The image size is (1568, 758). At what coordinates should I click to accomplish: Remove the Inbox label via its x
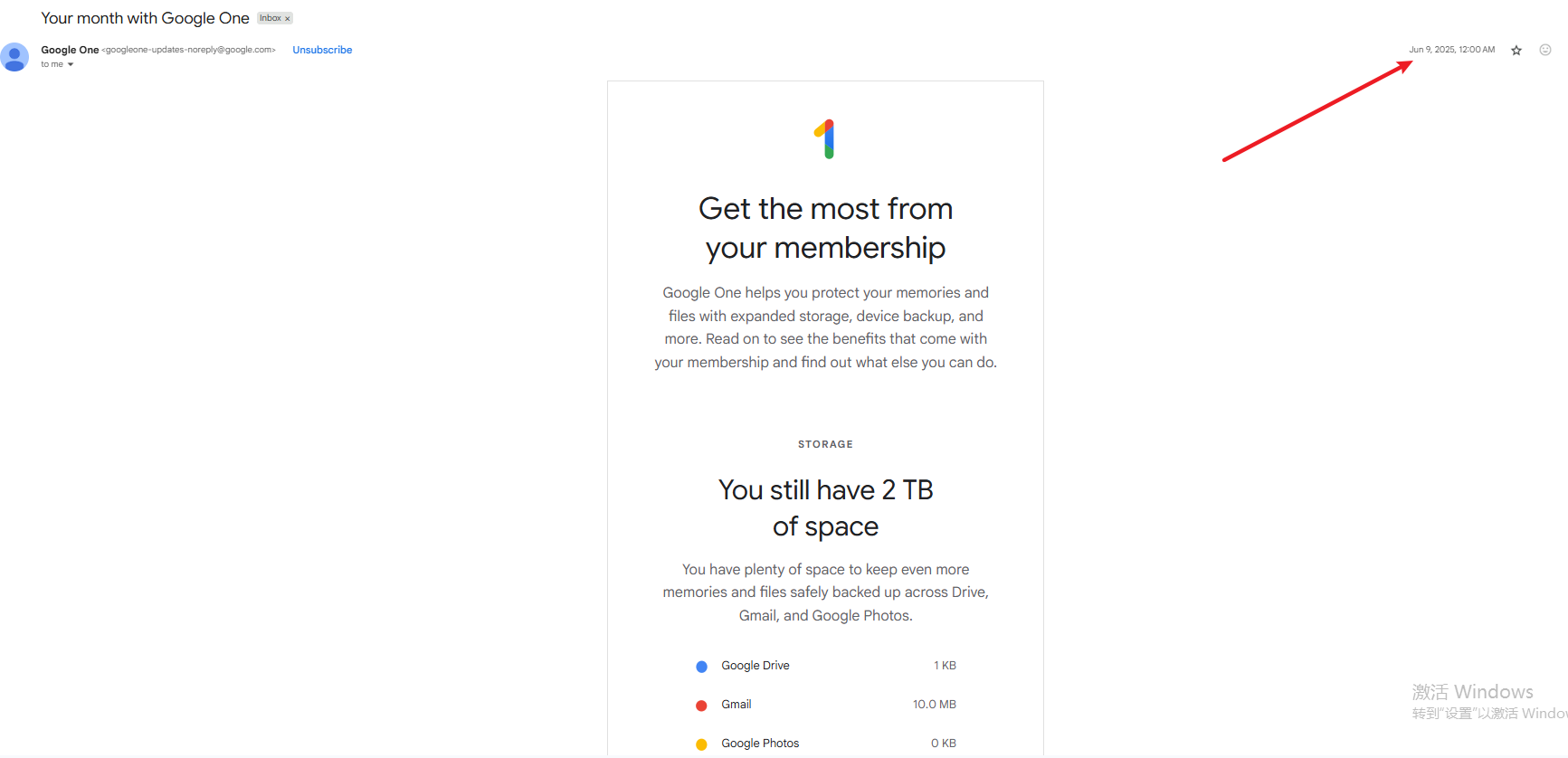click(x=288, y=19)
